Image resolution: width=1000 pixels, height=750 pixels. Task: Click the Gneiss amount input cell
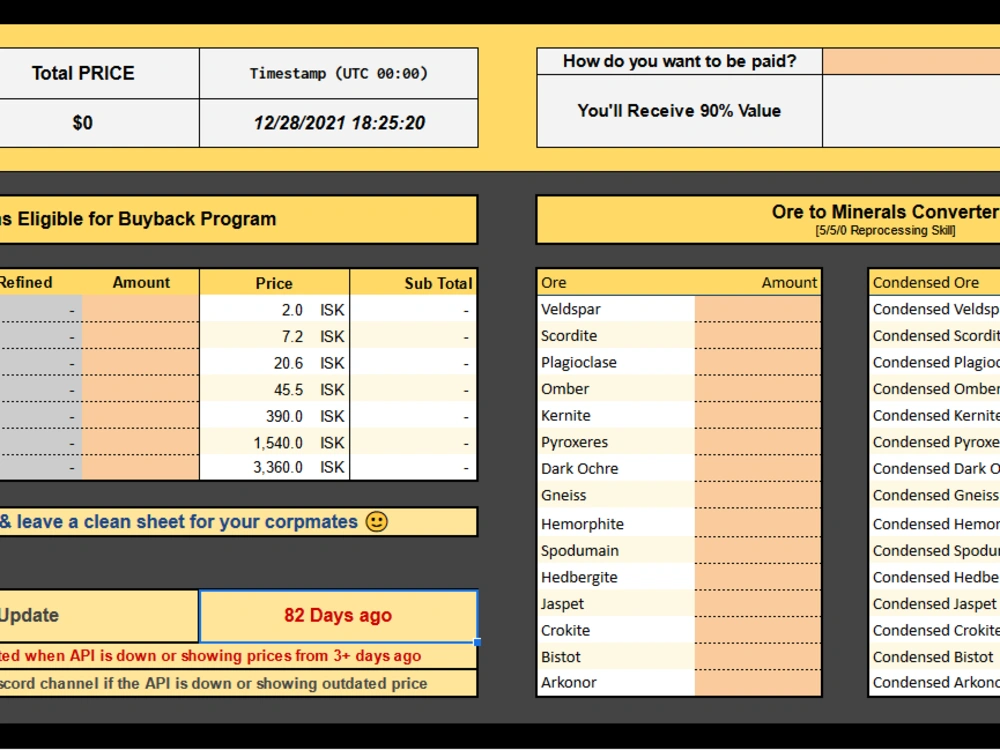coord(758,495)
